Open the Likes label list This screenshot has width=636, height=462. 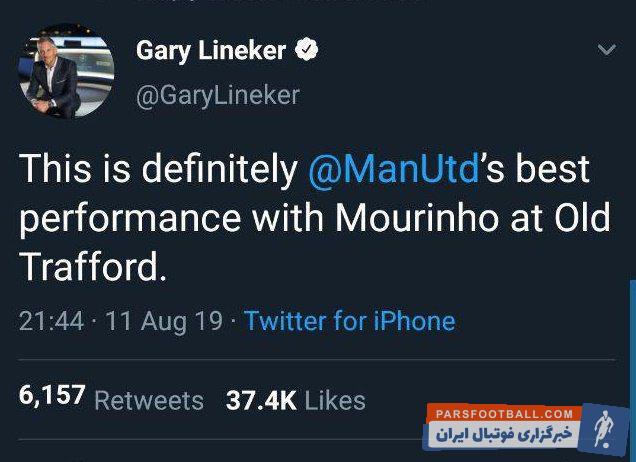[335, 401]
